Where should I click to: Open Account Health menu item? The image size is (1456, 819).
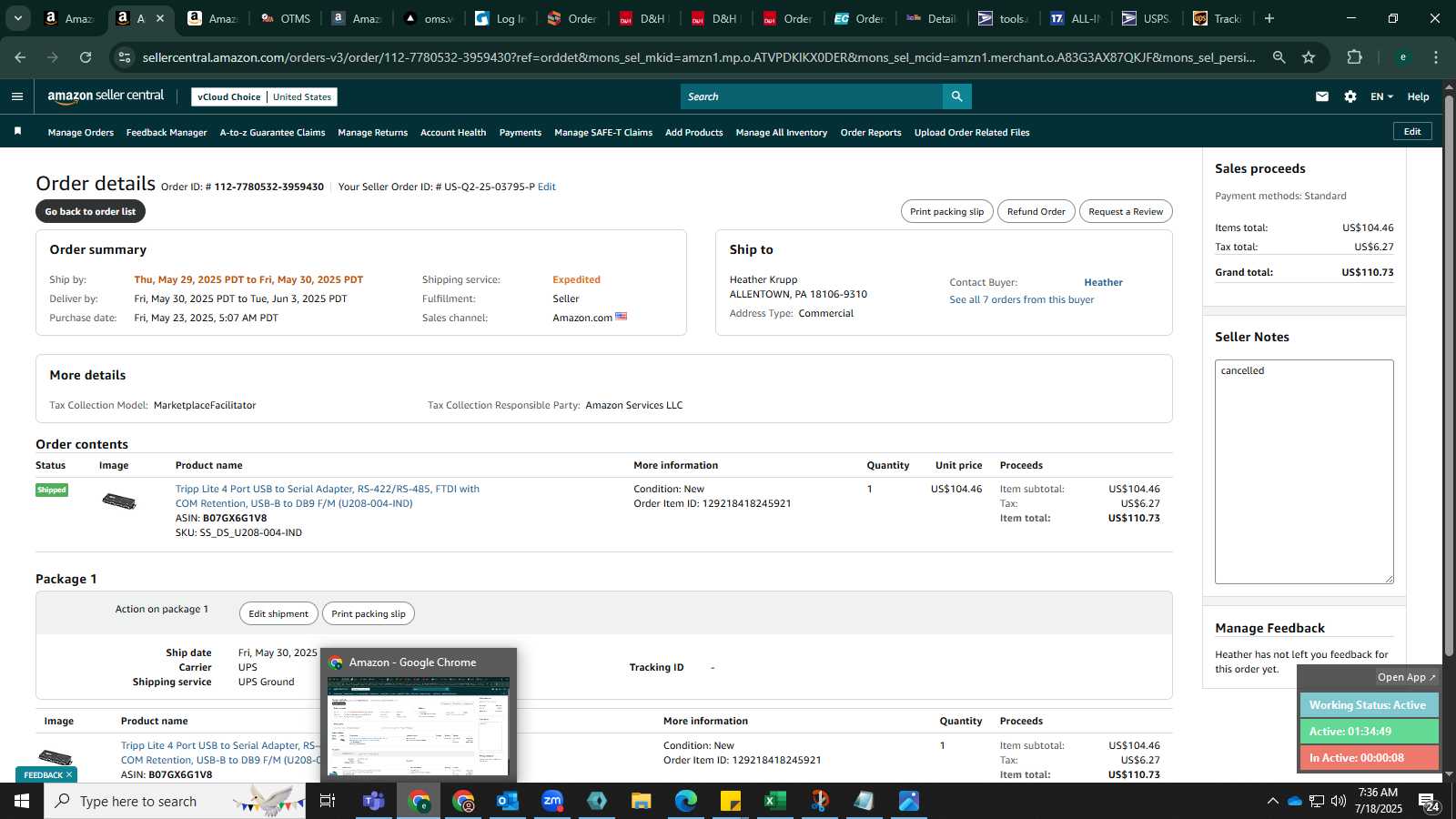453,133
